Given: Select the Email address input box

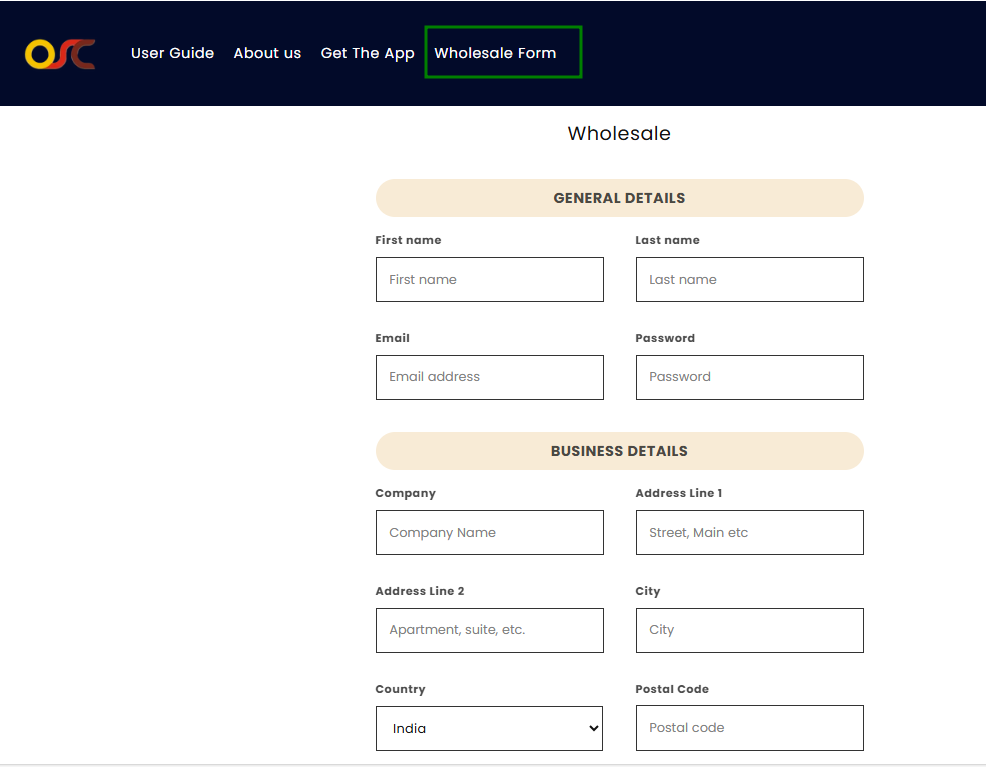Looking at the screenshot, I should [x=489, y=377].
